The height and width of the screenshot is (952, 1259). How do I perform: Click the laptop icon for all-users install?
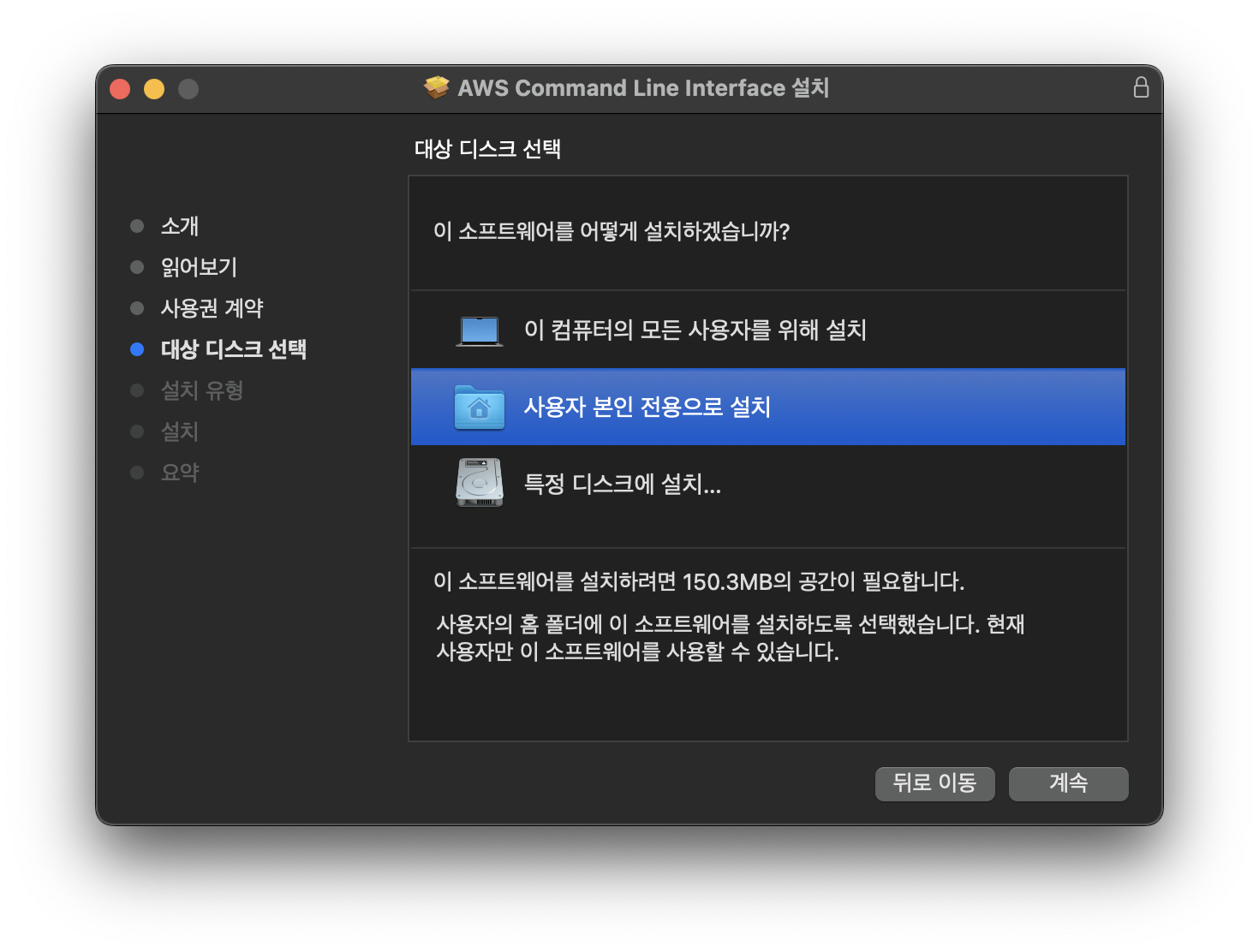click(x=480, y=330)
